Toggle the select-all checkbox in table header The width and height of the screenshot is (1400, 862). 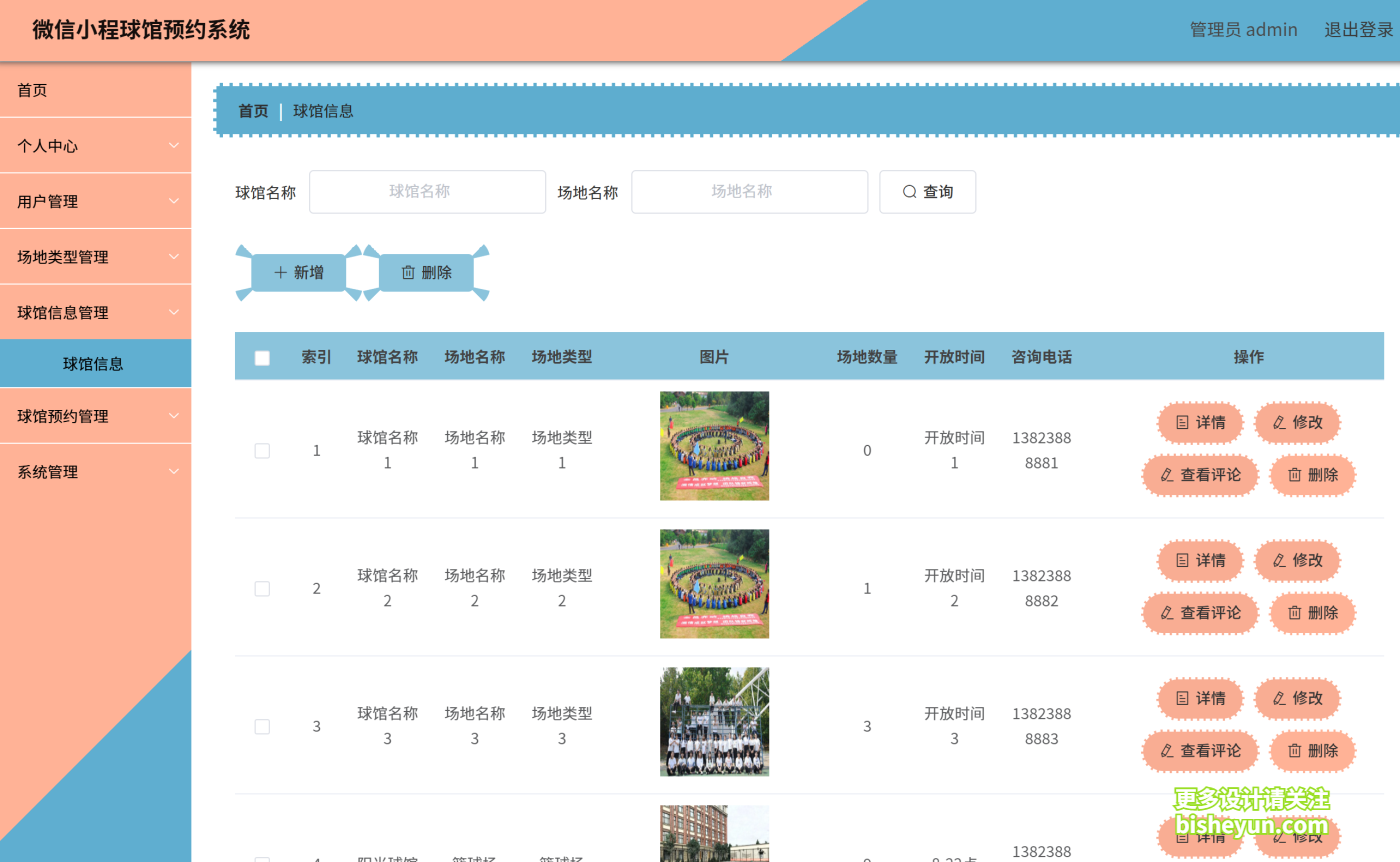pyautogui.click(x=262, y=357)
